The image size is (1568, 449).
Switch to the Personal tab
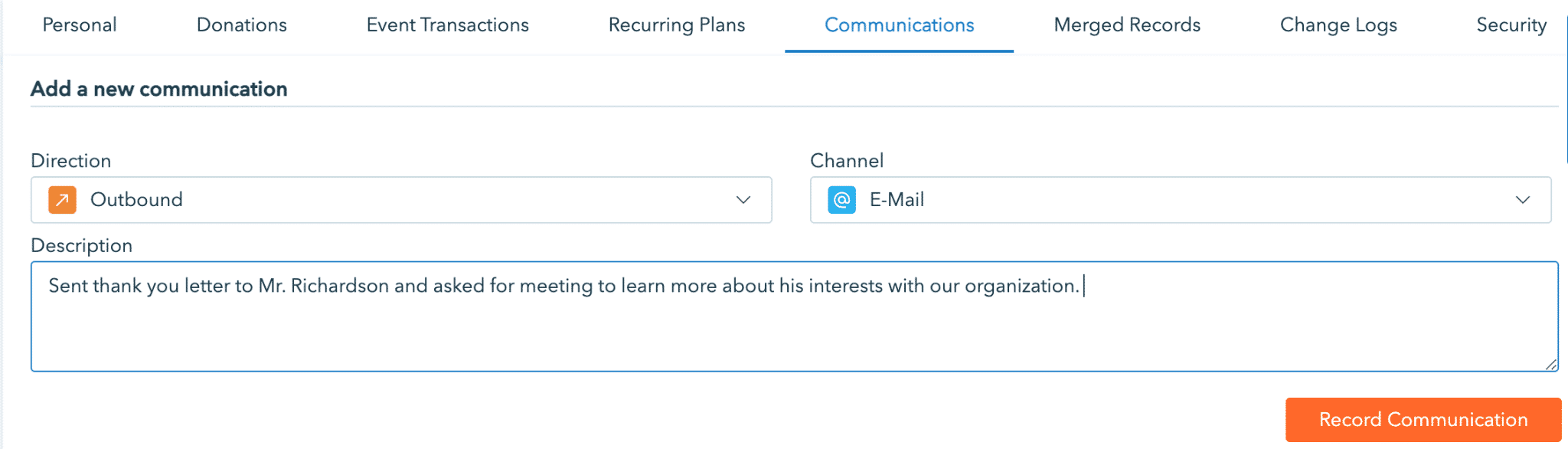tap(80, 25)
